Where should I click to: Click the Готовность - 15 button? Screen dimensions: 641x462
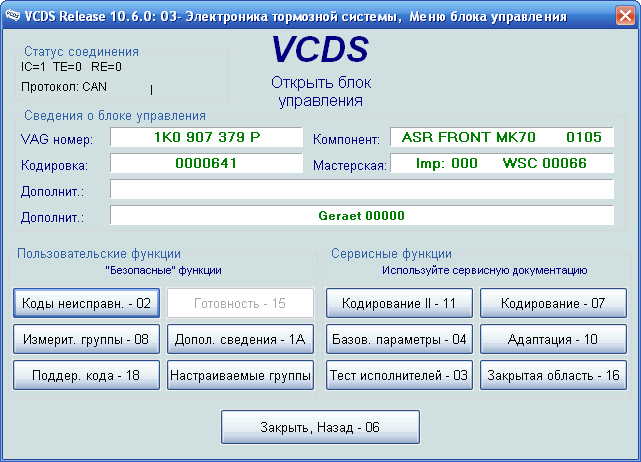tap(240, 303)
